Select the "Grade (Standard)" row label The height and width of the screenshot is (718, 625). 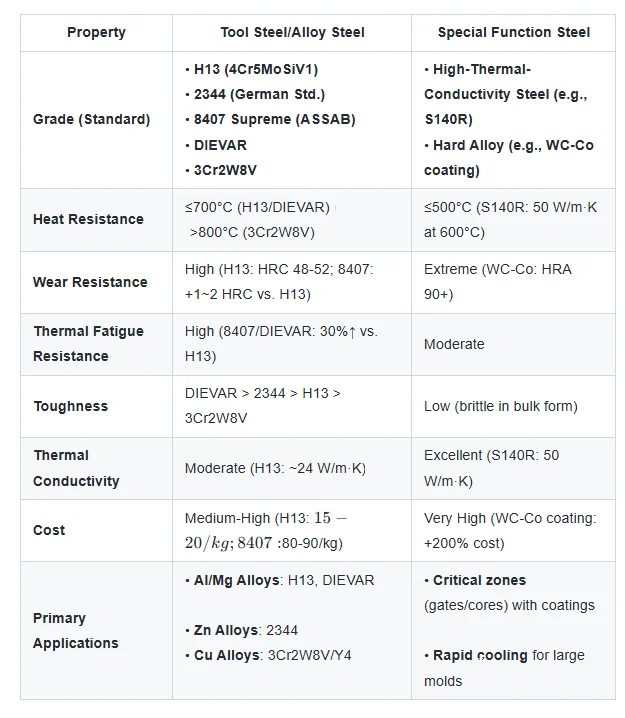(91, 119)
